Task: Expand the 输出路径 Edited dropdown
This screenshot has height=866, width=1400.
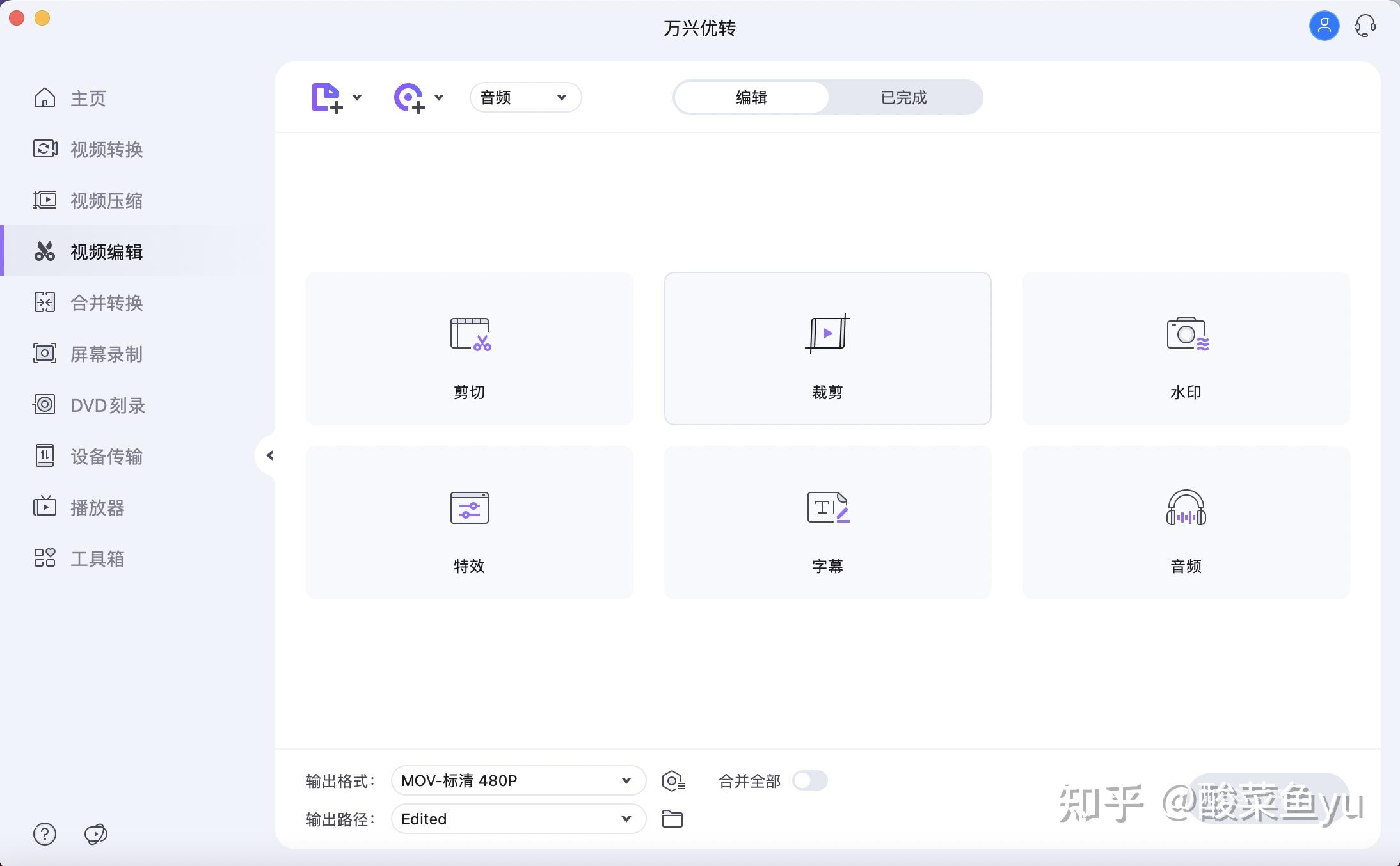Action: (518, 819)
